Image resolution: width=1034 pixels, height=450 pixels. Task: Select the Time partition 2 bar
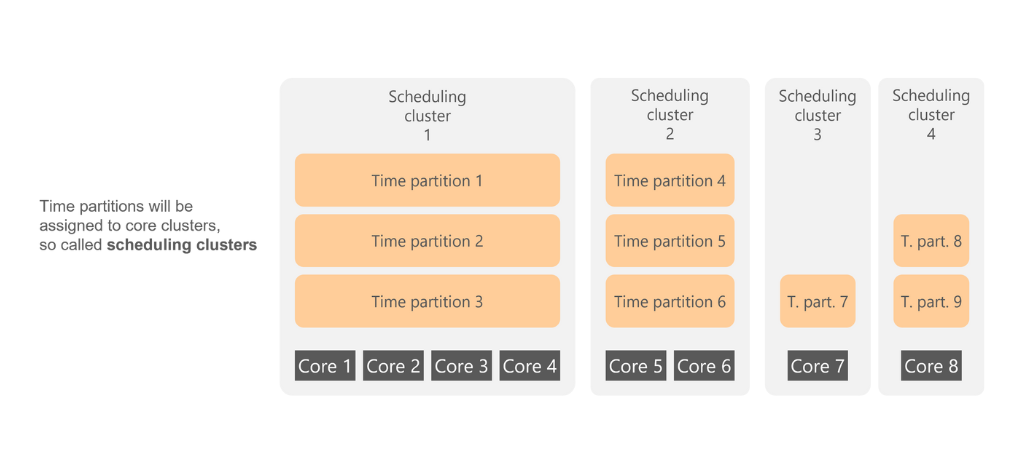tap(427, 241)
